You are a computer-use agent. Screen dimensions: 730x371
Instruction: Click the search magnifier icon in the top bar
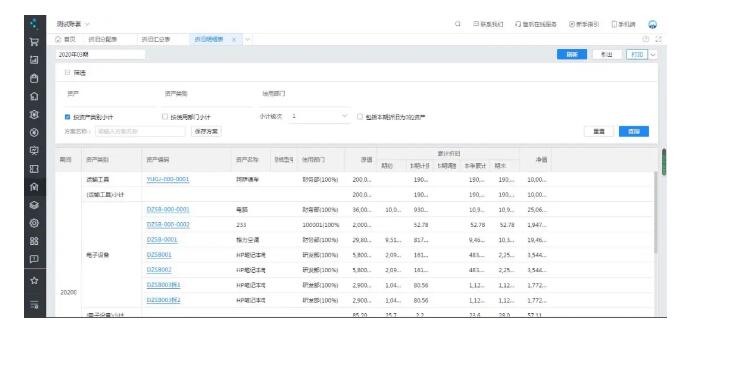click(458, 24)
